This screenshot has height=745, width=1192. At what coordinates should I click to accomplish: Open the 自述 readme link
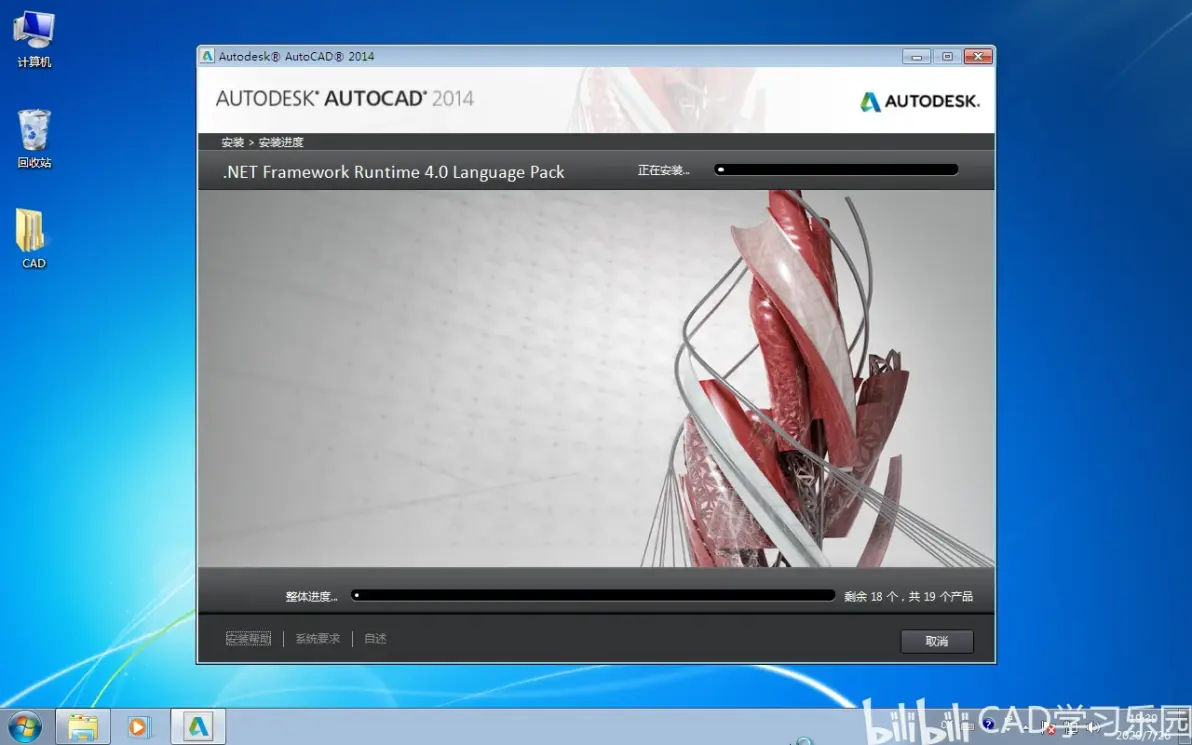[376, 639]
